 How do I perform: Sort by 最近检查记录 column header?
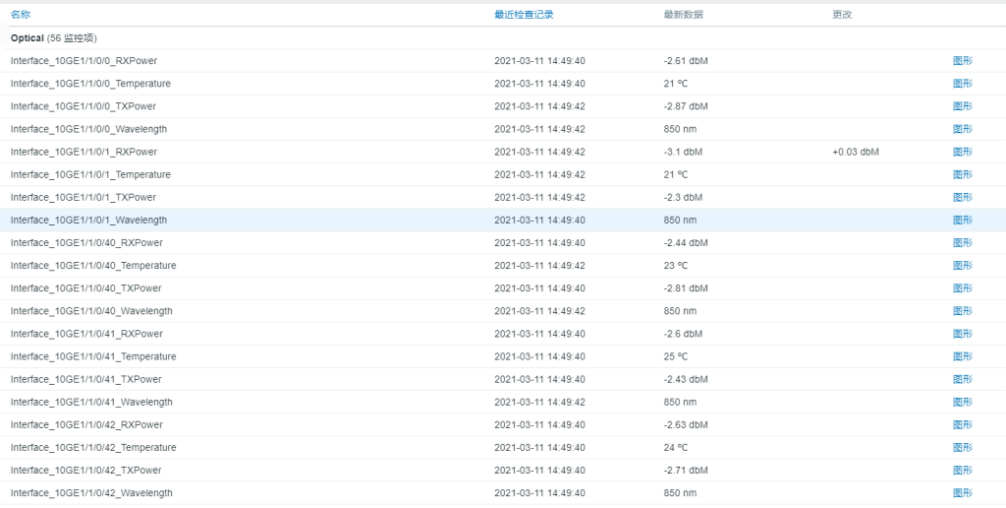(x=523, y=15)
